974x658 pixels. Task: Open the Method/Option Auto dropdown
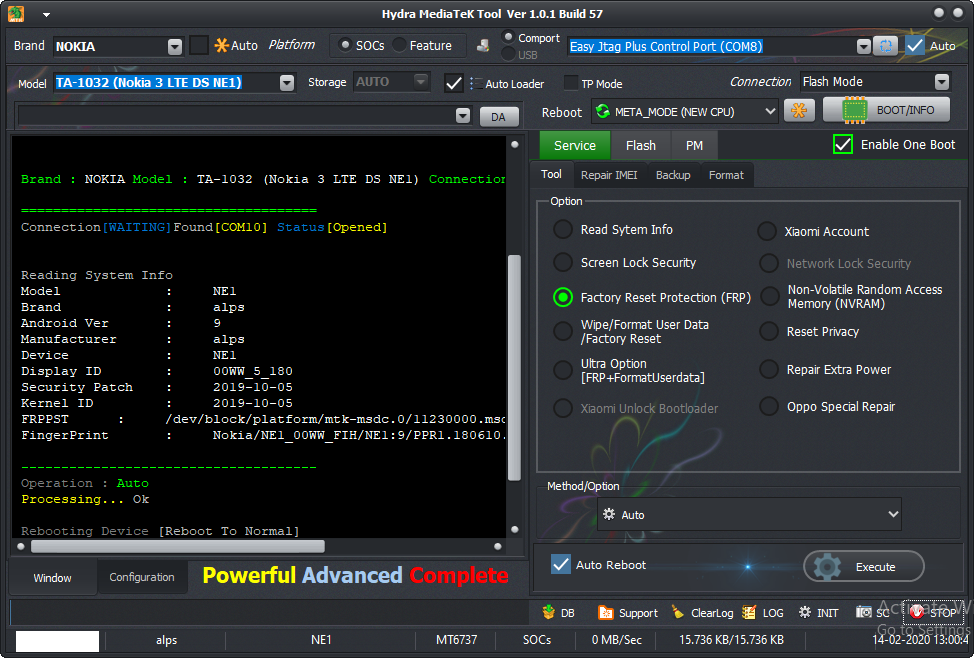point(749,514)
